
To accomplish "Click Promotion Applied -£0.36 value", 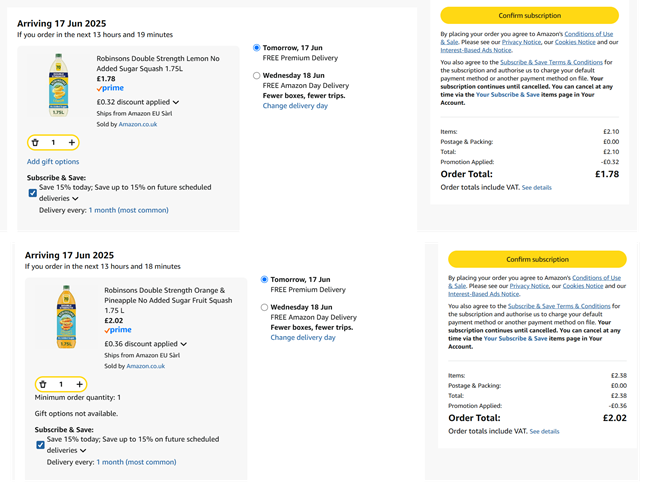I will [x=618, y=406].
